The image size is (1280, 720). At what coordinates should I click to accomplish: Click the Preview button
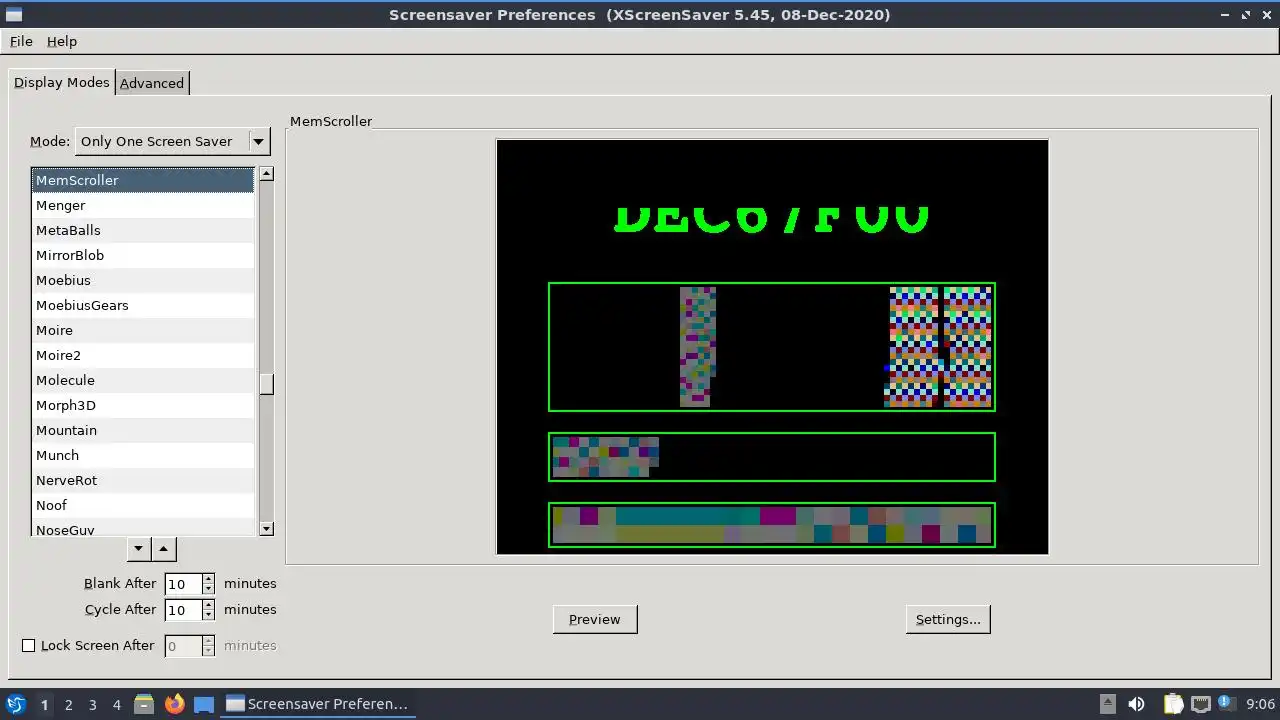coord(595,619)
